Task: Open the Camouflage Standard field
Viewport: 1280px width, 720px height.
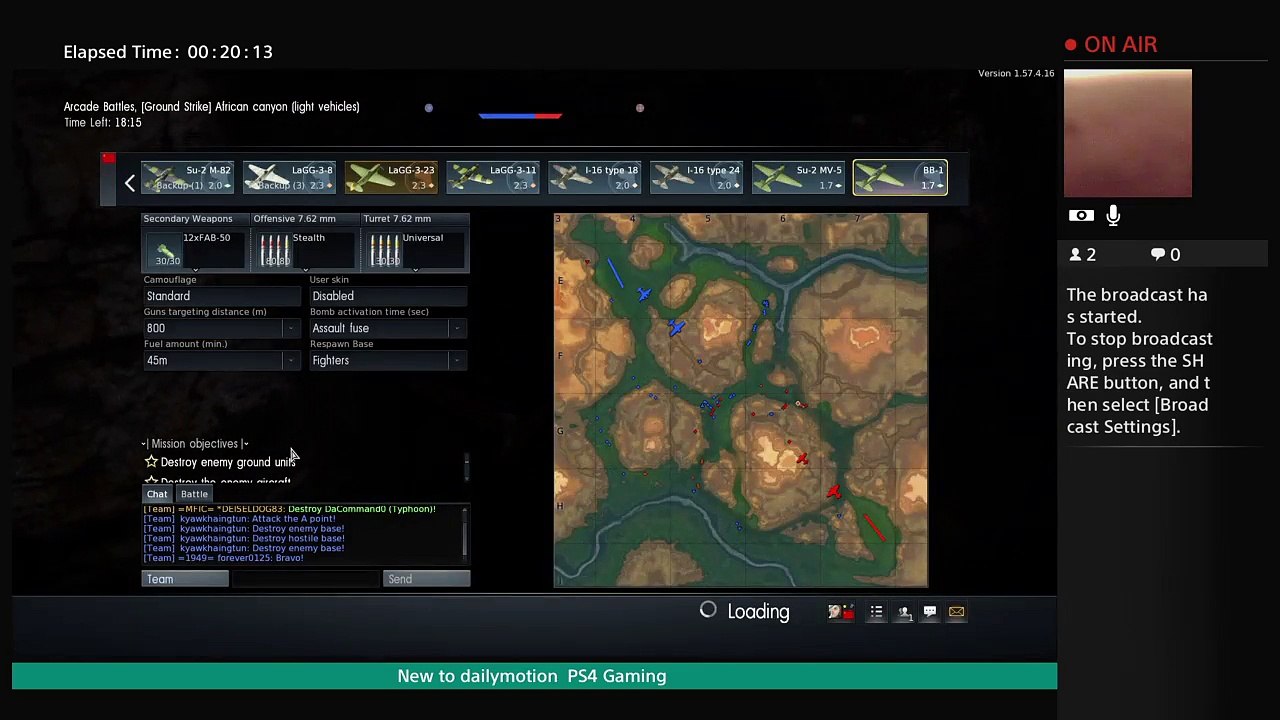Action: coord(221,296)
